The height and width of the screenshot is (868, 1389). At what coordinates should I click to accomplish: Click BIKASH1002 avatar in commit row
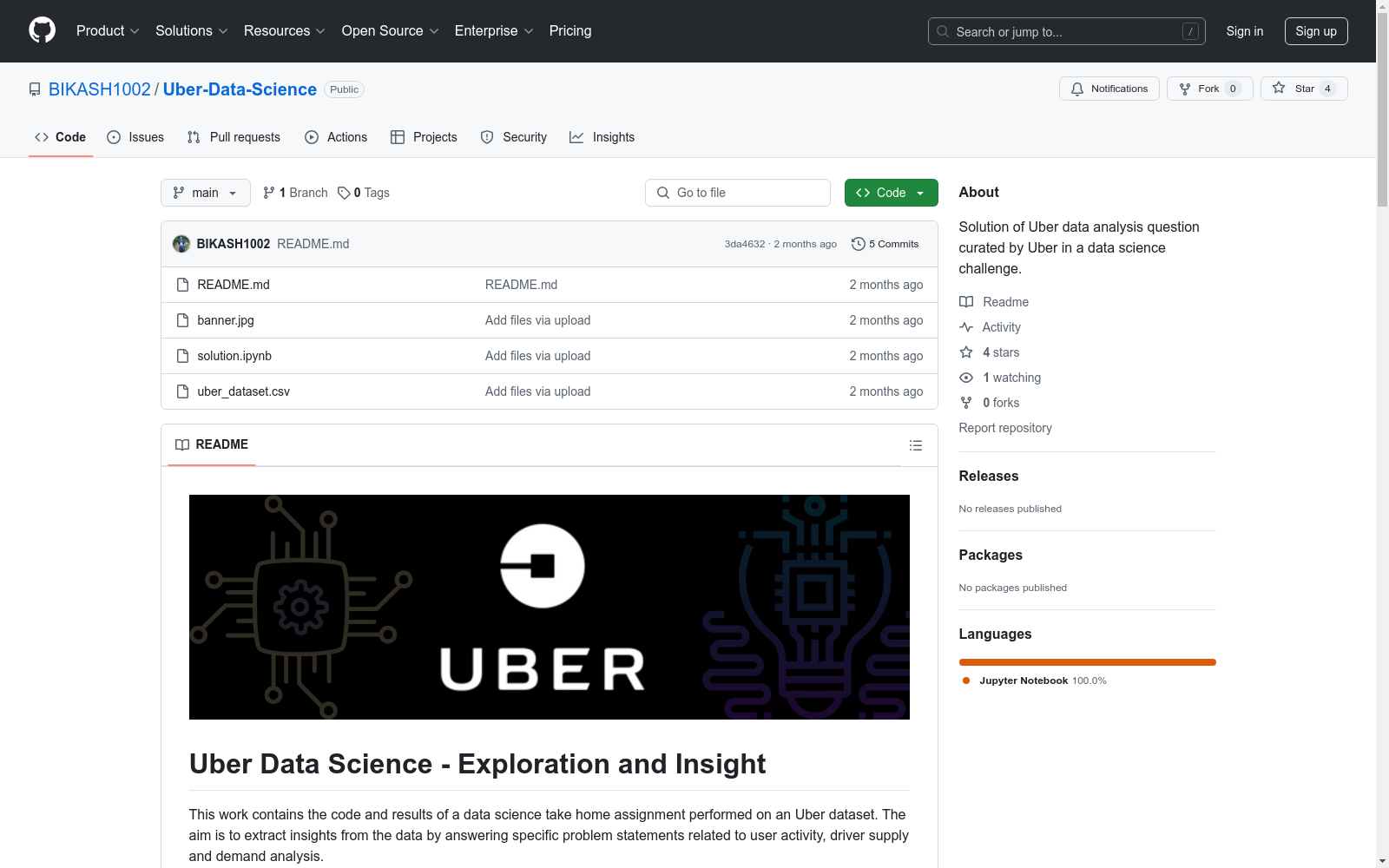coord(181,244)
